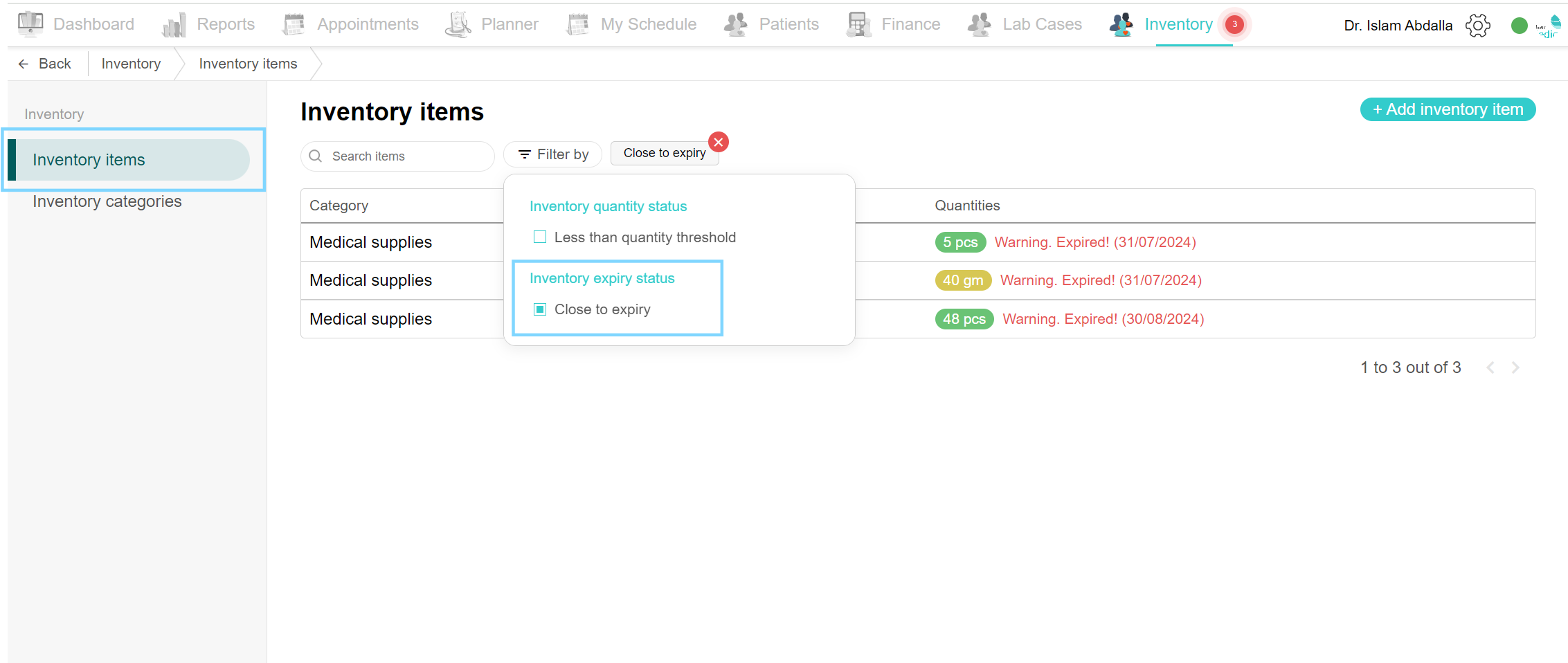Click the filter lines icon
The width and height of the screenshot is (1568, 663).
coord(525,154)
